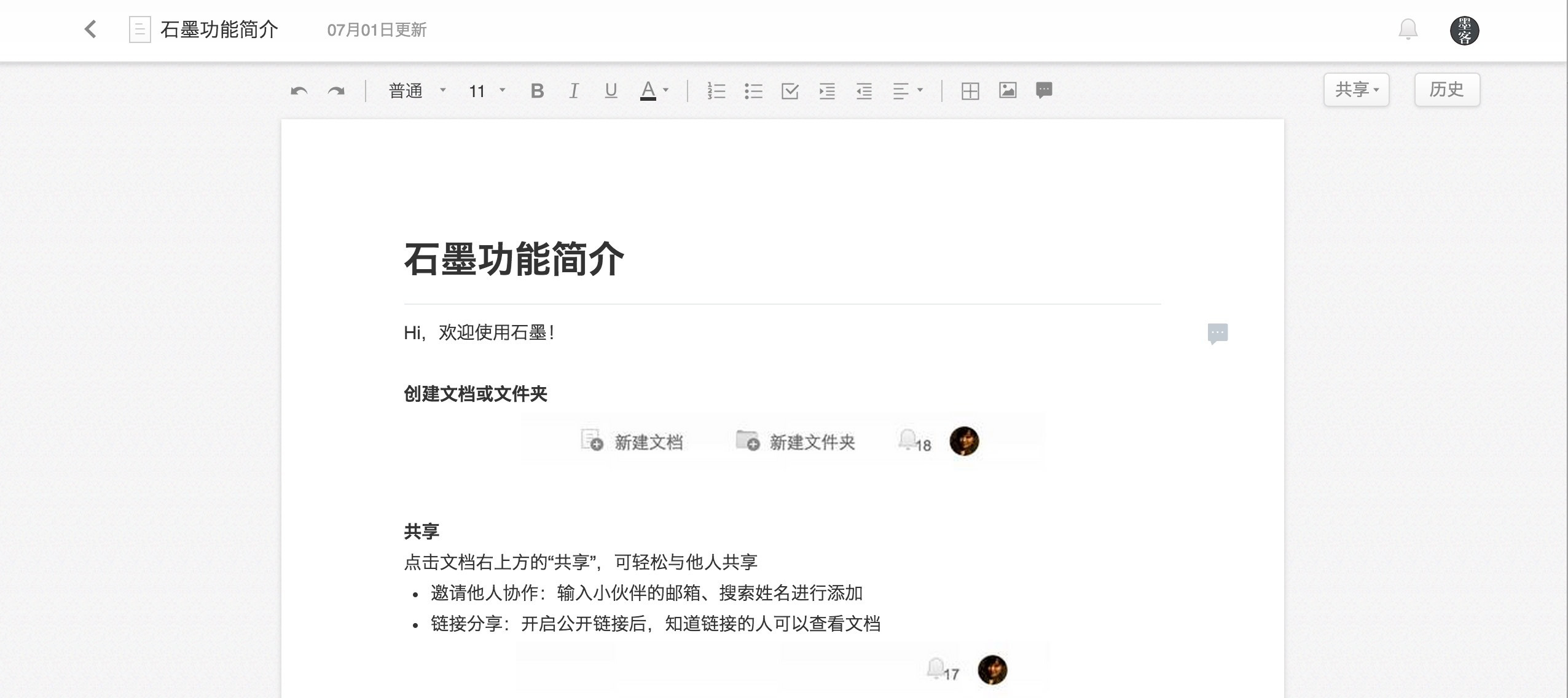Click the header document title 石墨功能简介
1568x698 pixels.
click(x=219, y=29)
